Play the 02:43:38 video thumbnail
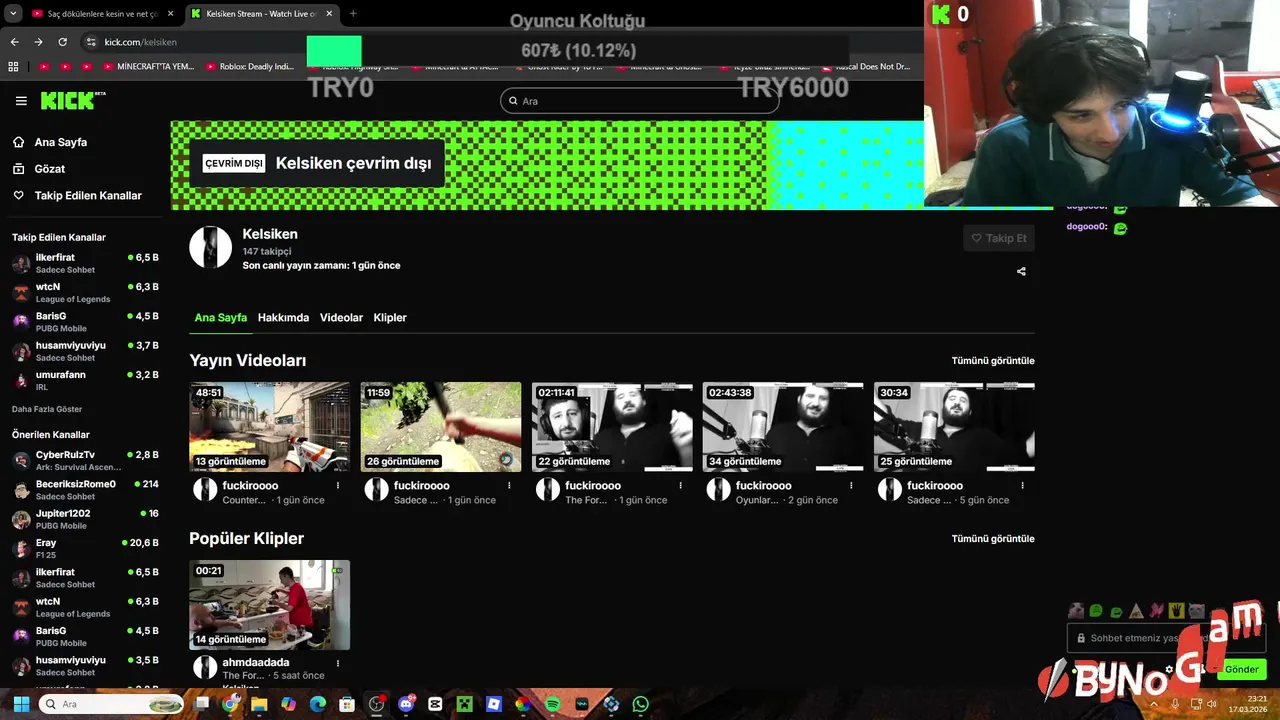Viewport: 1280px width, 720px height. (x=783, y=427)
